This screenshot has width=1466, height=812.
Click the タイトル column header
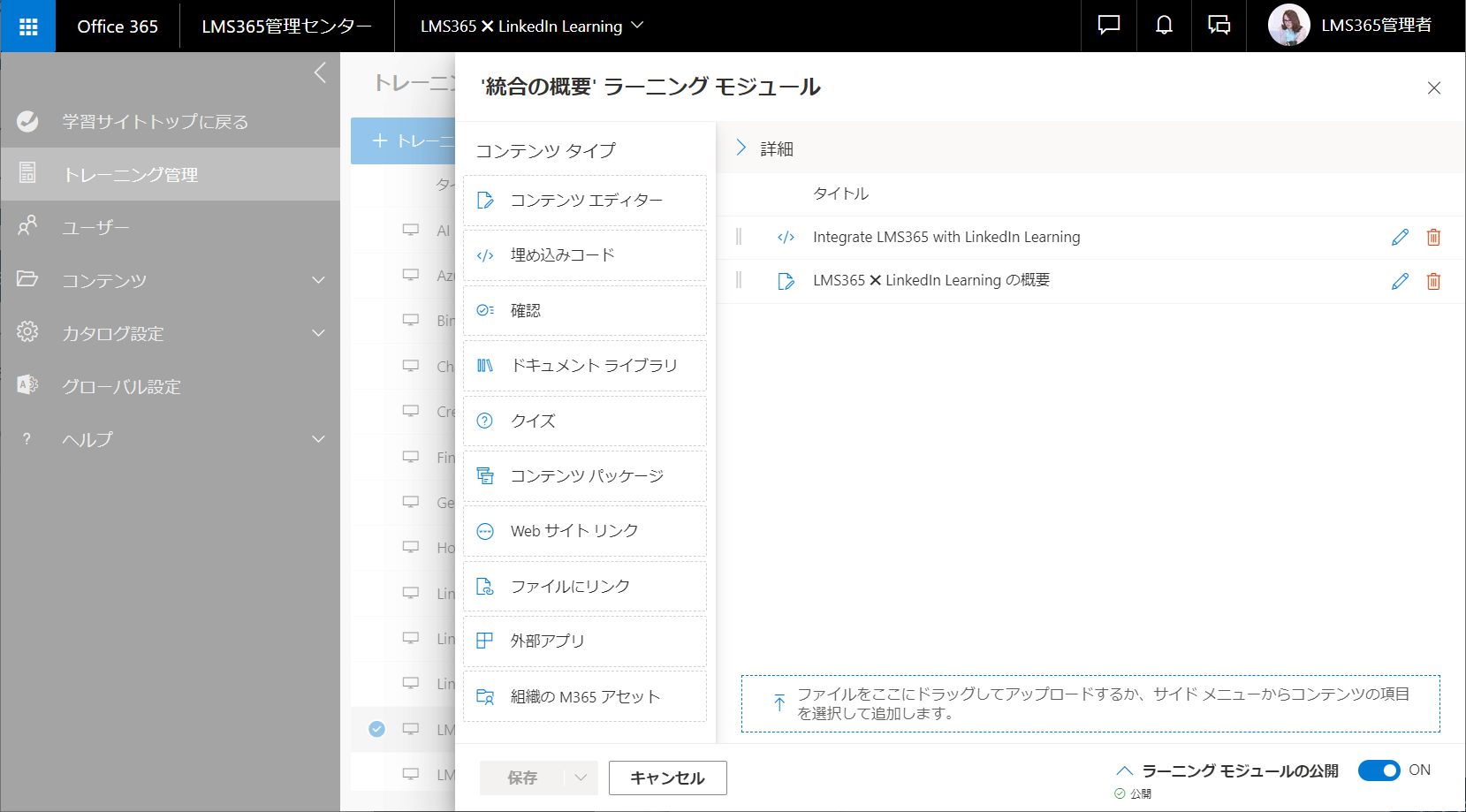840,194
